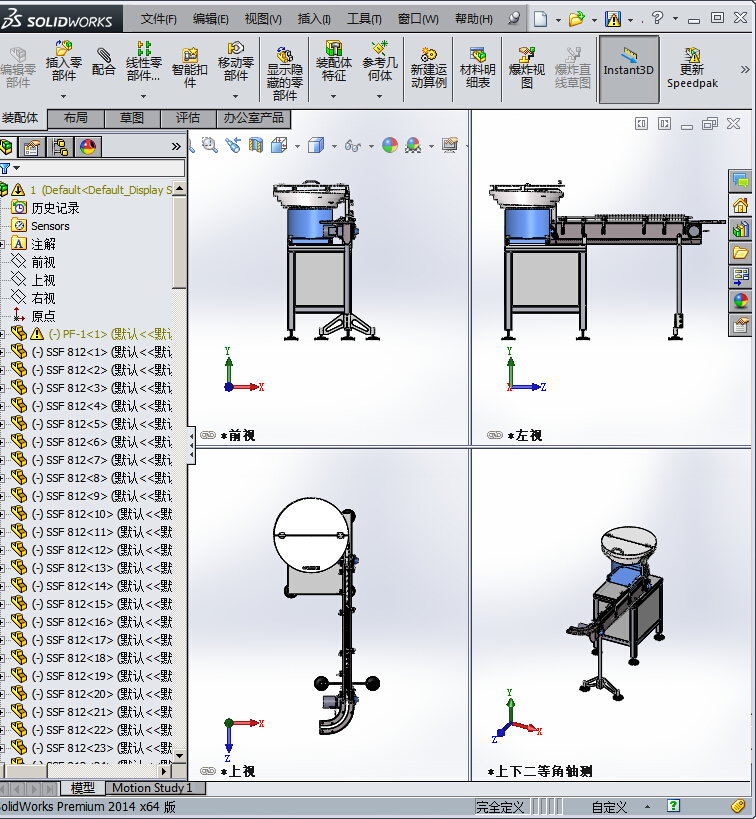Screen dimensions: 756x819
Task: Open the ConfigurationManager tab icon
Action: tap(60, 147)
